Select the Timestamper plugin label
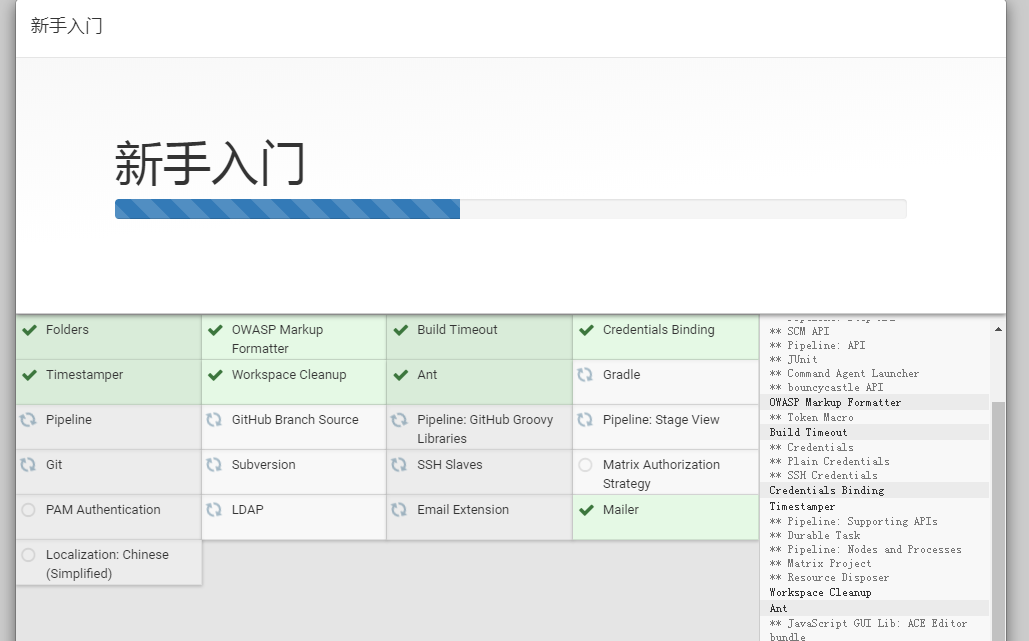The width and height of the screenshot is (1029, 641). click(x=85, y=375)
